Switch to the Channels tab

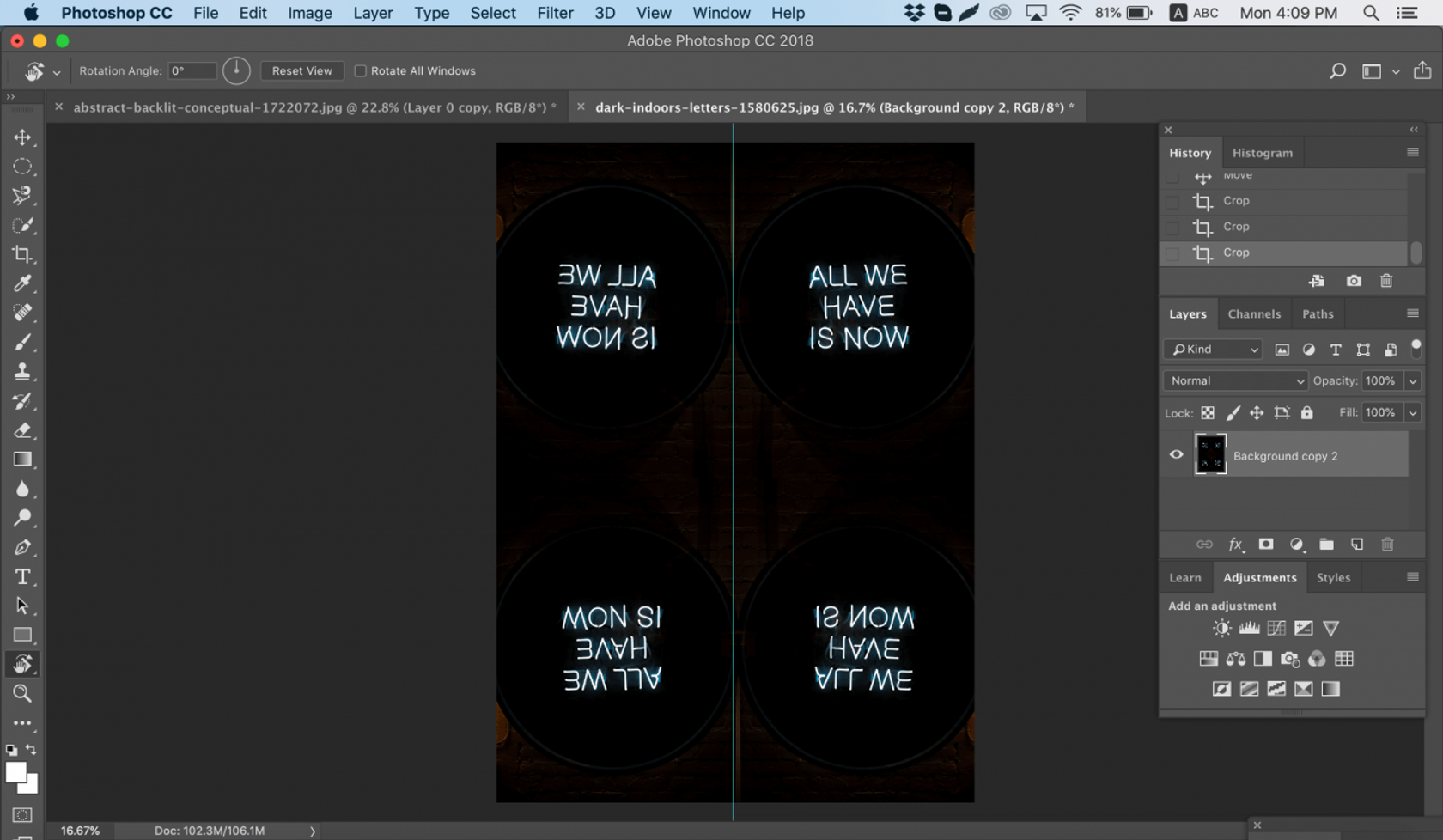1254,313
